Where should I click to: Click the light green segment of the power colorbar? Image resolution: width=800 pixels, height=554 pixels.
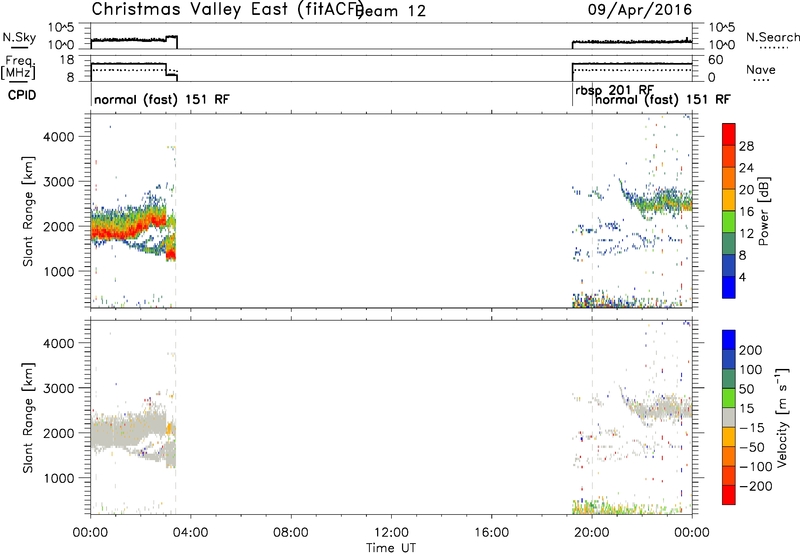click(x=729, y=222)
